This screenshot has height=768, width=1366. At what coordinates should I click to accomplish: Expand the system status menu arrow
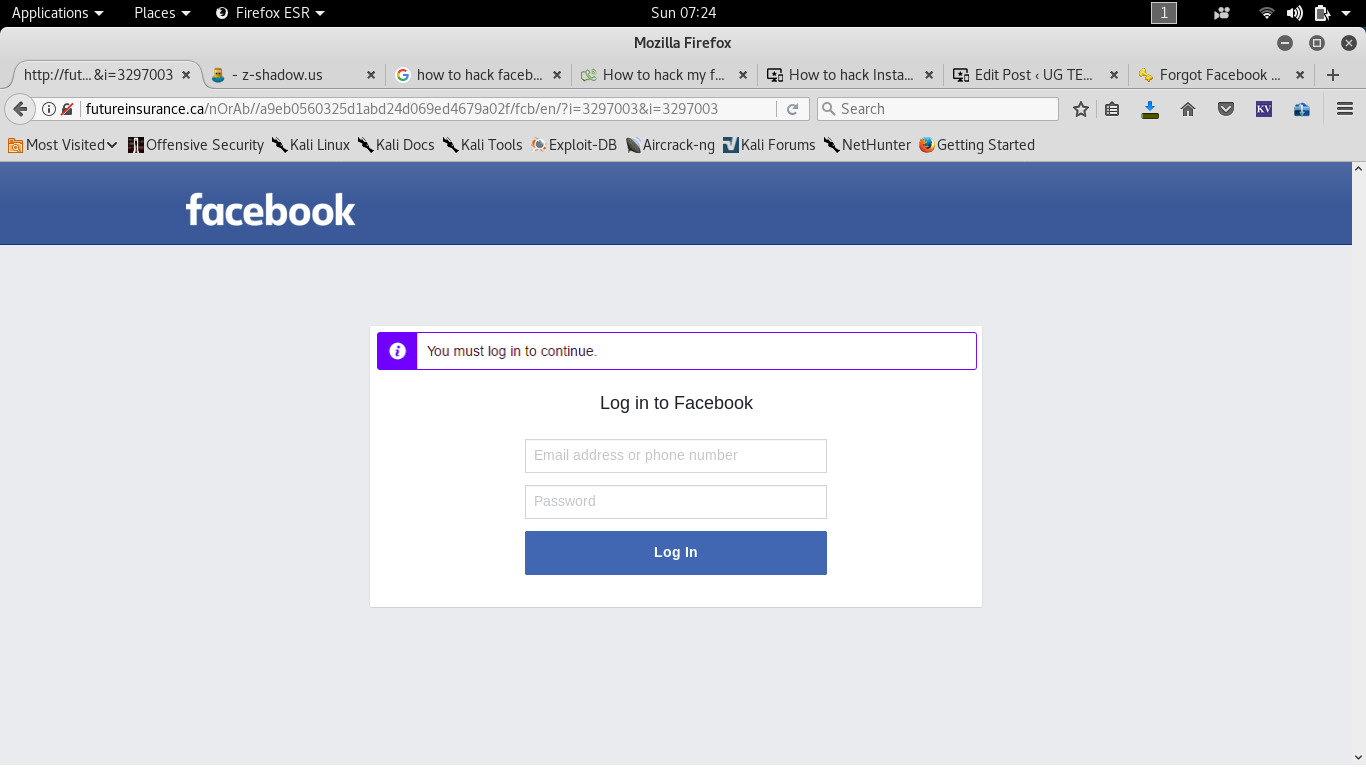[x=1346, y=13]
